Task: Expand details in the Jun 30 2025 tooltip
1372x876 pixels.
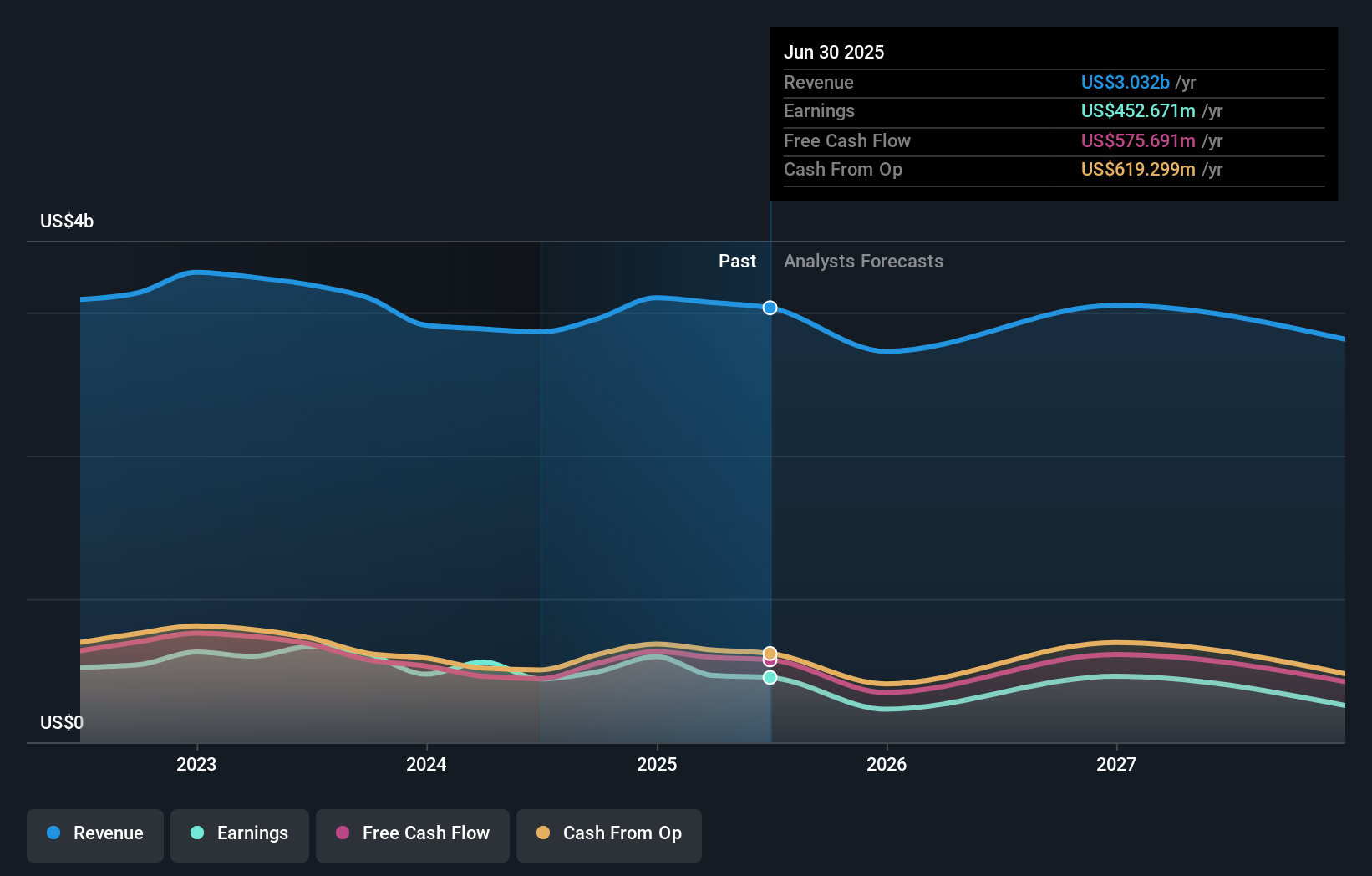Action: tap(834, 52)
